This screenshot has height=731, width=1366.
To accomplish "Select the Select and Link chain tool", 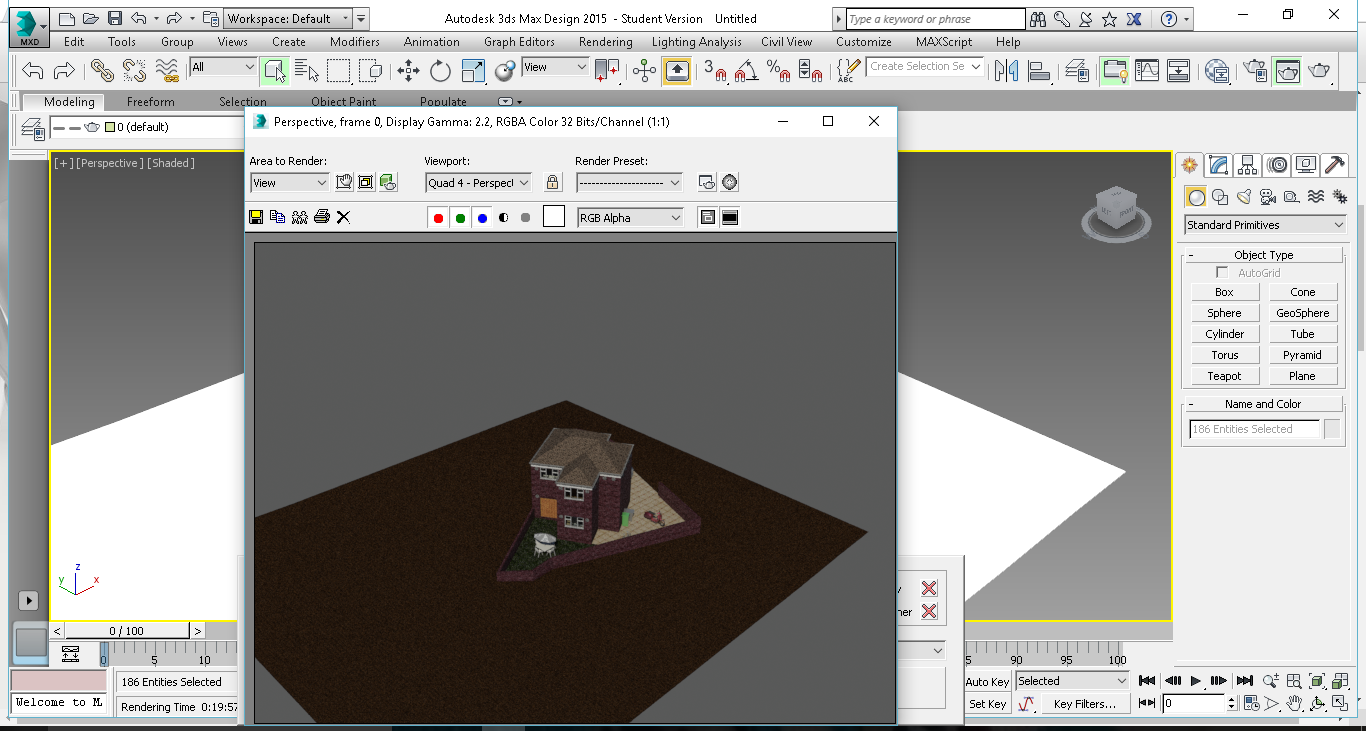I will tap(101, 70).
